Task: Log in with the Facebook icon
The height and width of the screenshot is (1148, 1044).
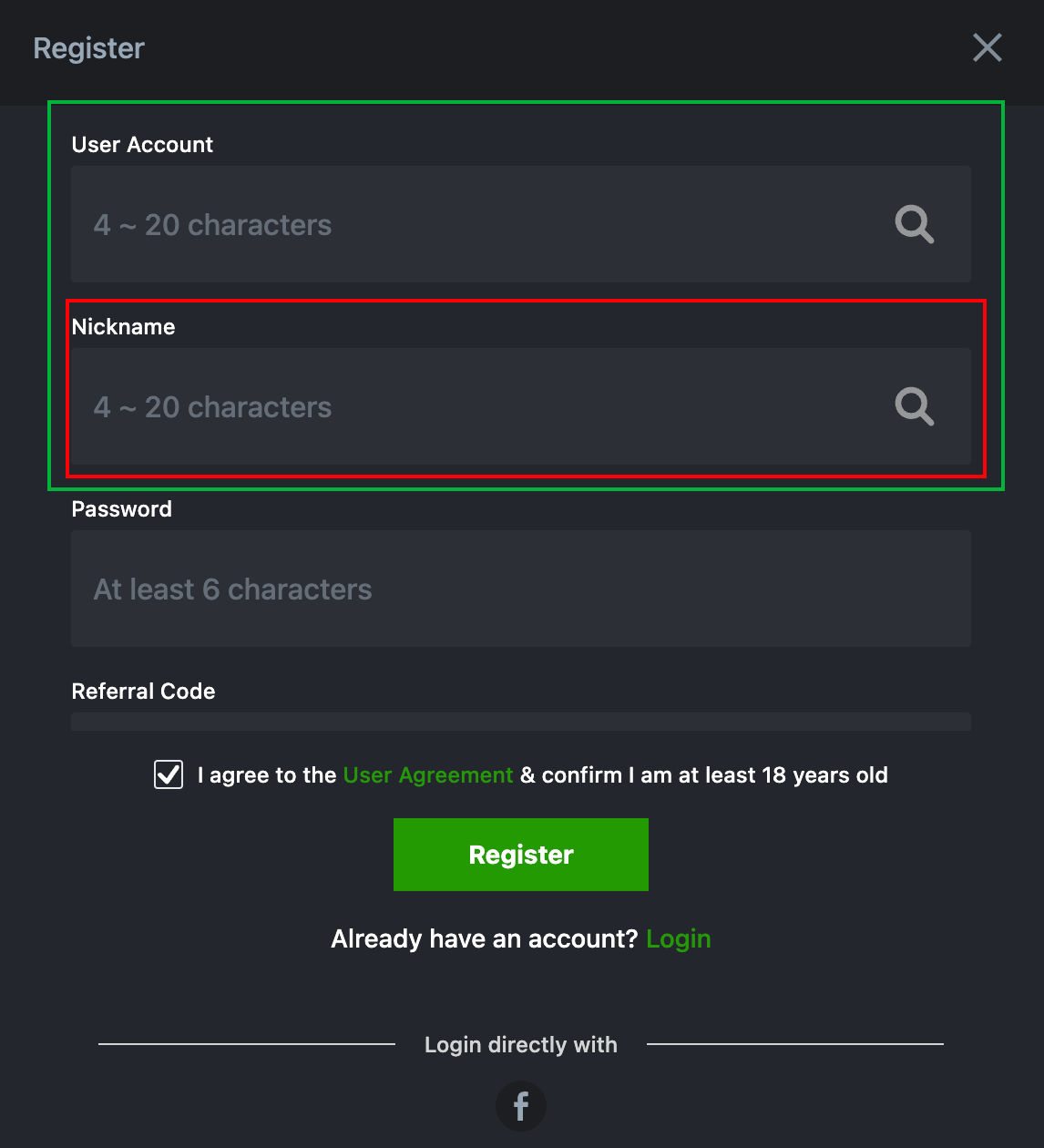Action: [521, 1106]
